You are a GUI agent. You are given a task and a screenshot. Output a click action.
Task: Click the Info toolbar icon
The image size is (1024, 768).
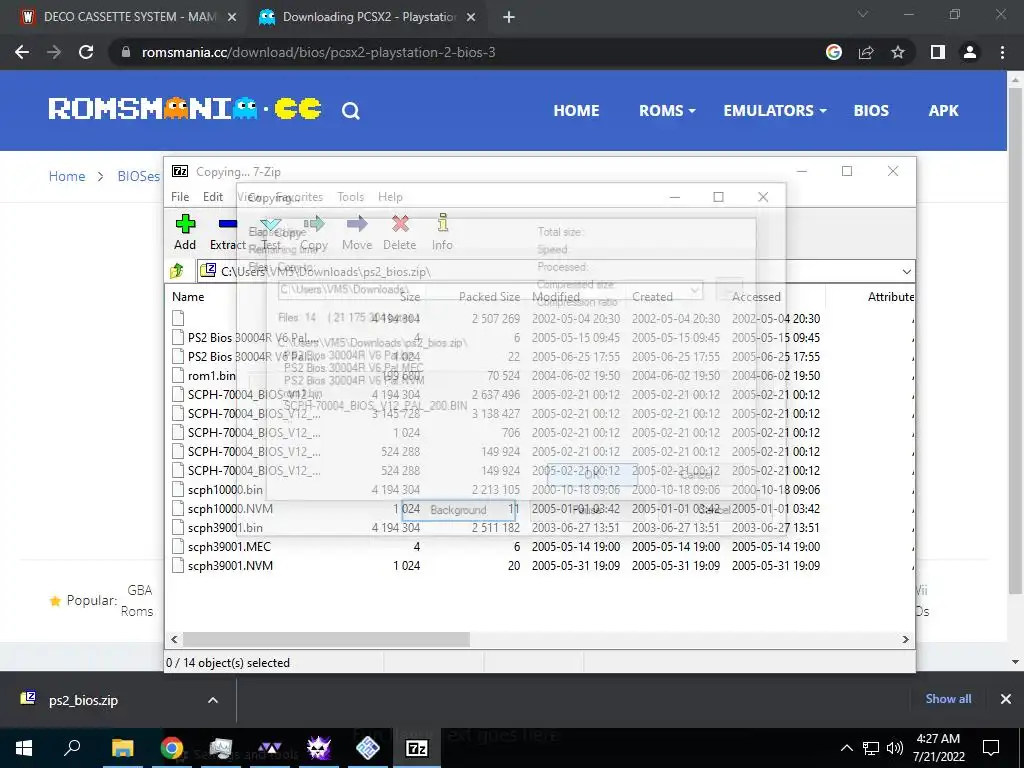tap(442, 232)
